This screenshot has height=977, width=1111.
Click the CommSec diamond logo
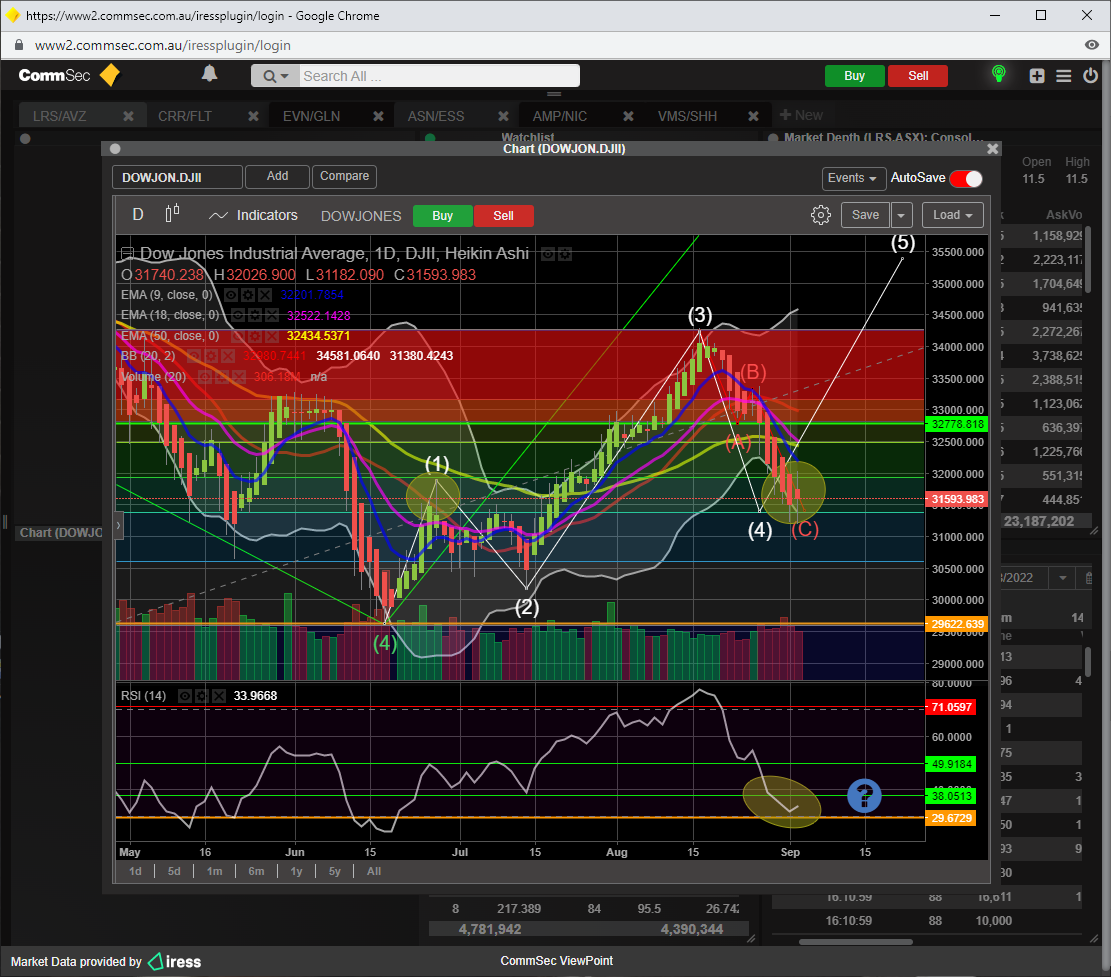coord(110,75)
